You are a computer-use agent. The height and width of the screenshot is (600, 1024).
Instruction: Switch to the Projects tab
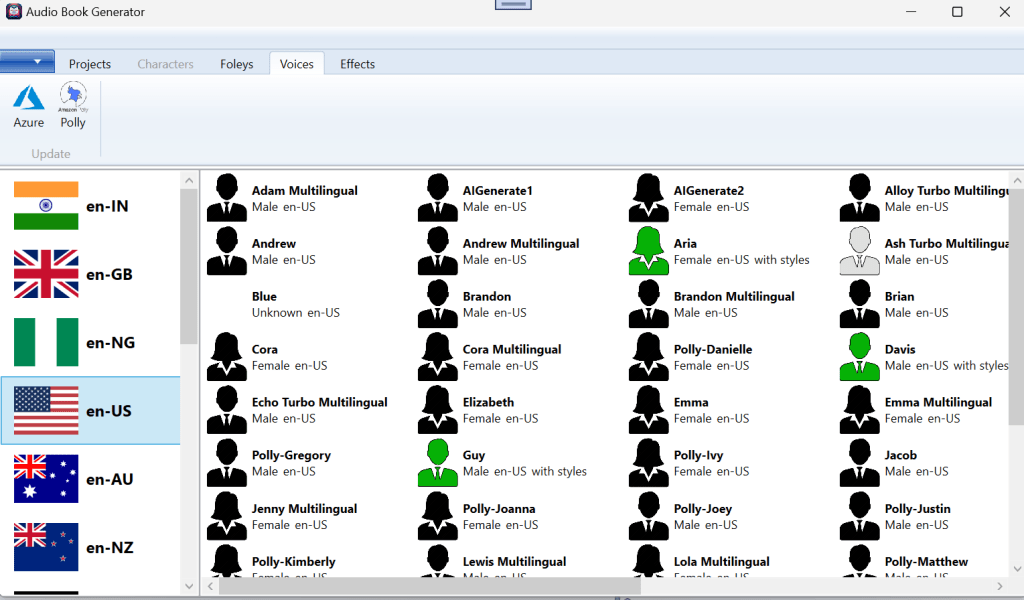pyautogui.click(x=90, y=64)
